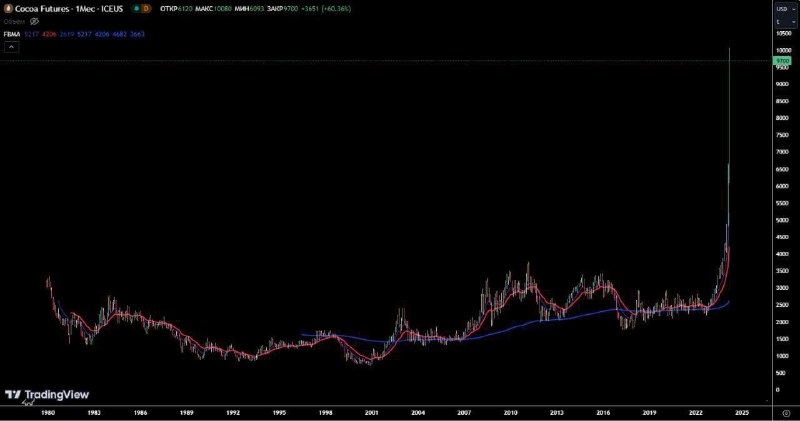Click the 1980 label on time axis
800x421 pixels.
(47, 412)
